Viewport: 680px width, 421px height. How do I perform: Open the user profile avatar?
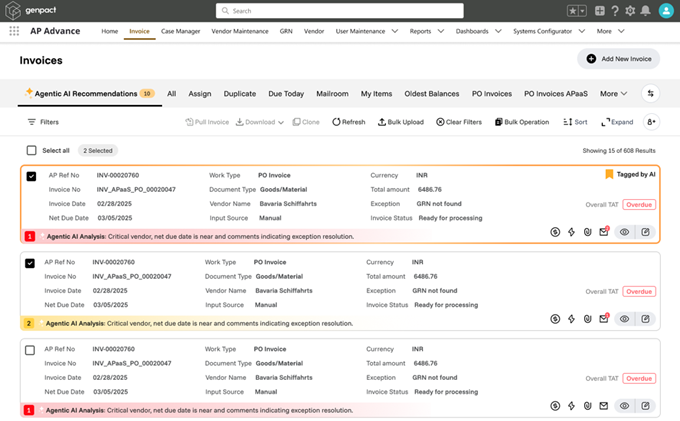(666, 11)
